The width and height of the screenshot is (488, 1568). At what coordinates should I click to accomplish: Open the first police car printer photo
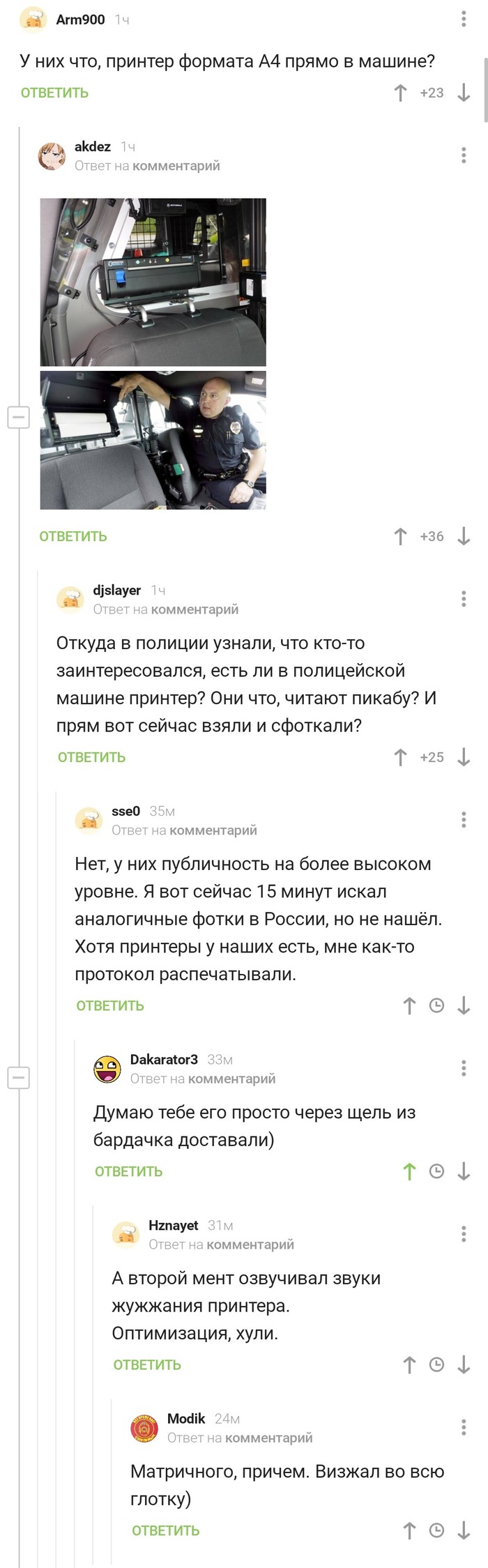point(154,282)
